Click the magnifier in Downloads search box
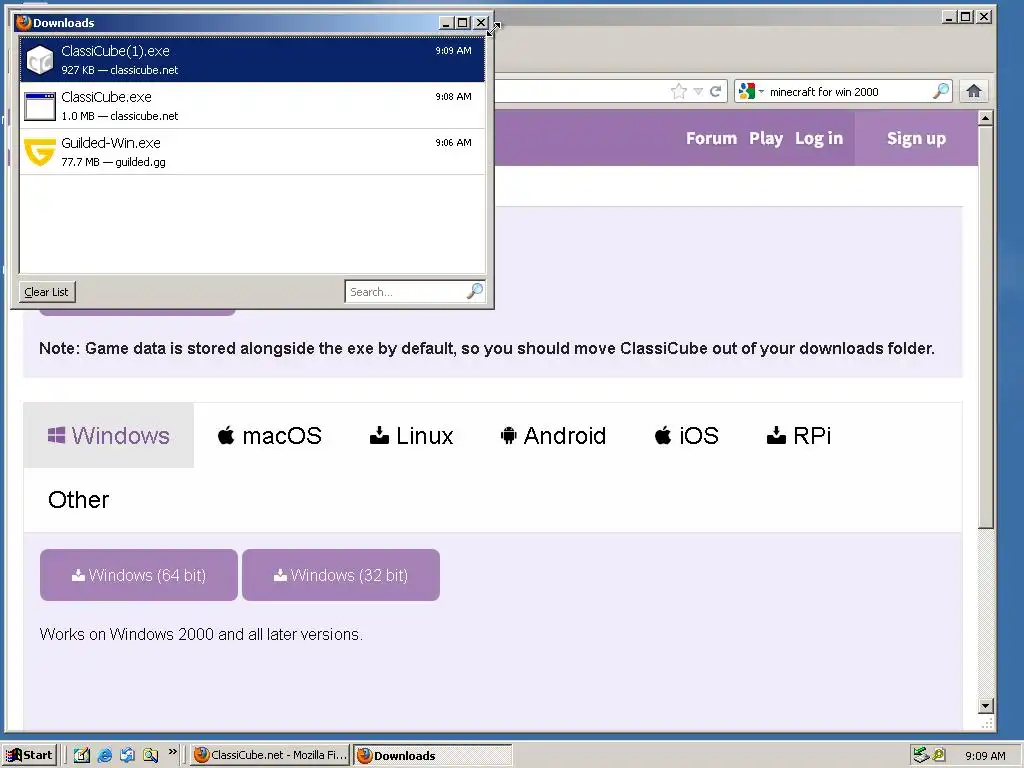 (x=475, y=291)
